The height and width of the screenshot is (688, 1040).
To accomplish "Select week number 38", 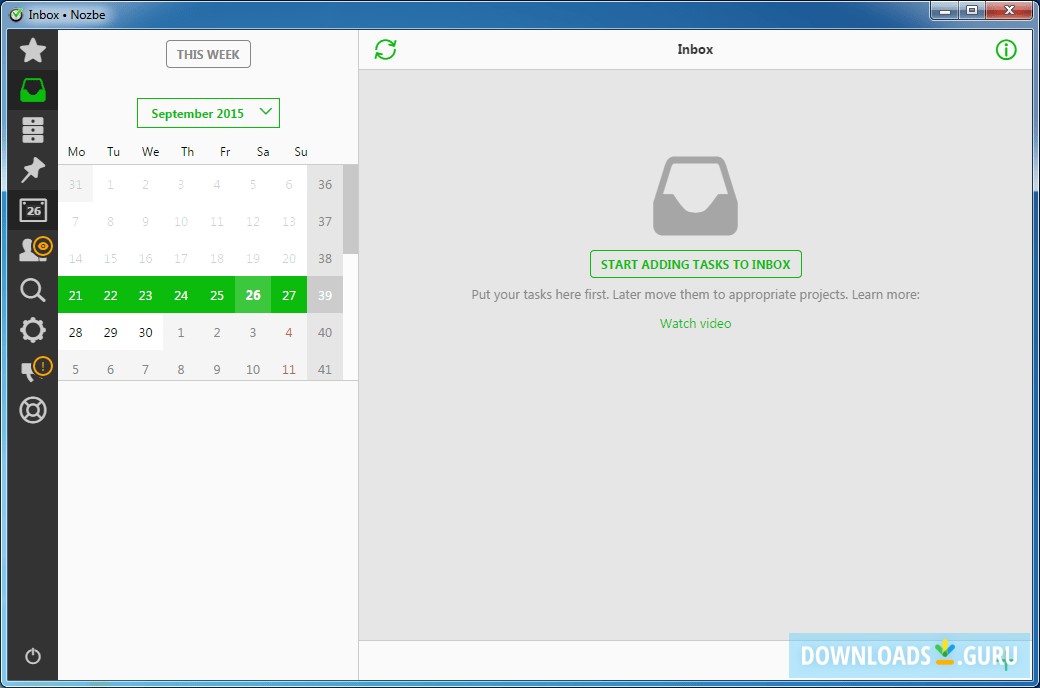I will click(x=325, y=259).
